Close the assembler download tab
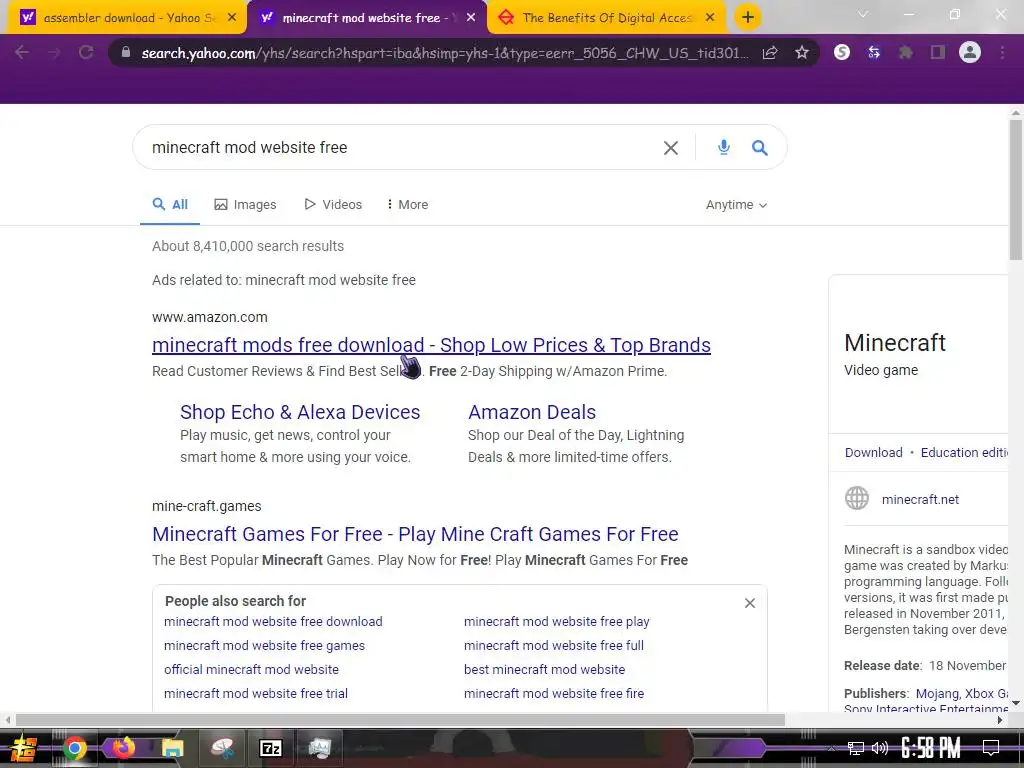 [x=232, y=18]
